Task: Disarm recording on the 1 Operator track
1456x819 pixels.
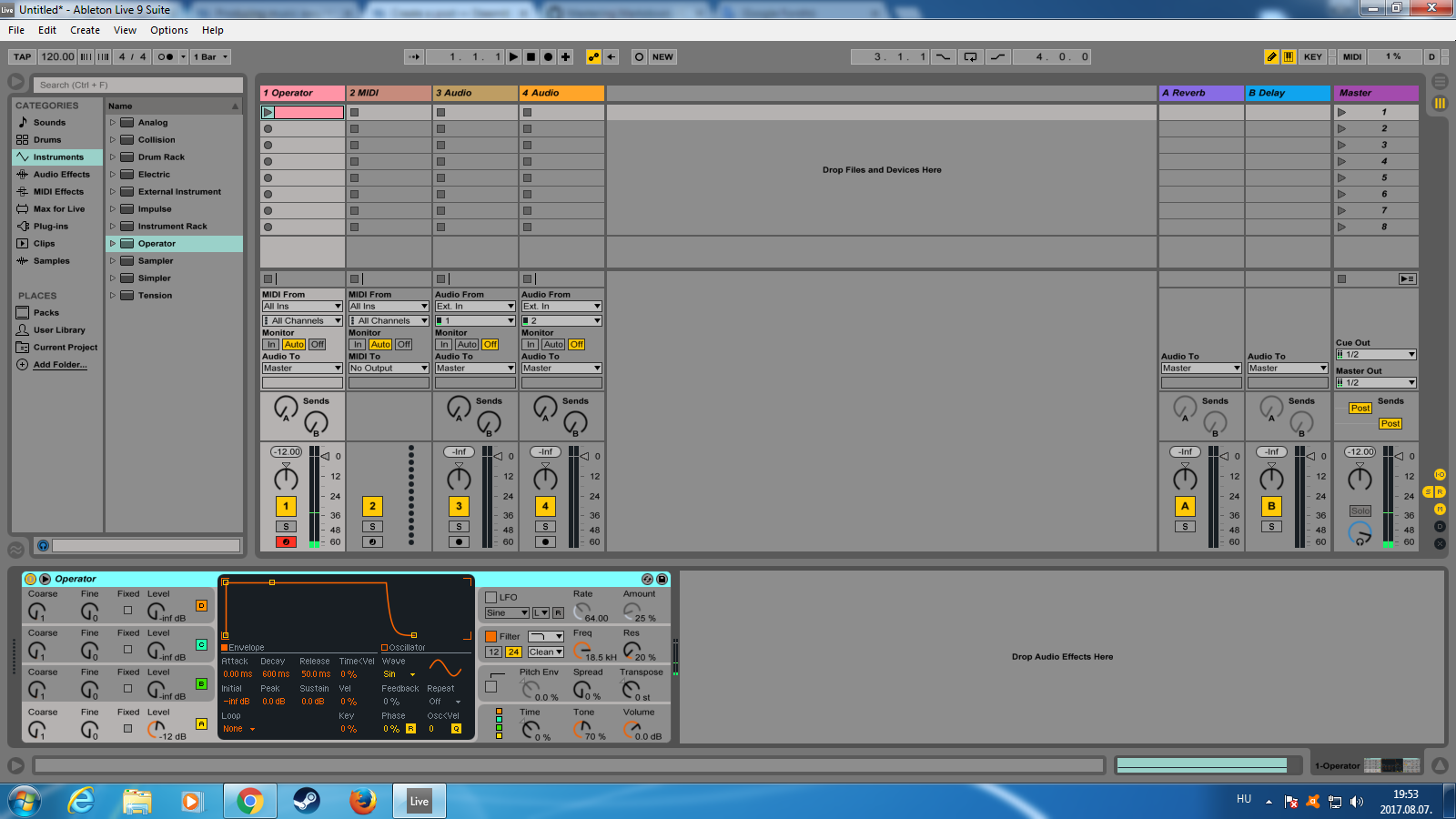Action: pyautogui.click(x=286, y=541)
